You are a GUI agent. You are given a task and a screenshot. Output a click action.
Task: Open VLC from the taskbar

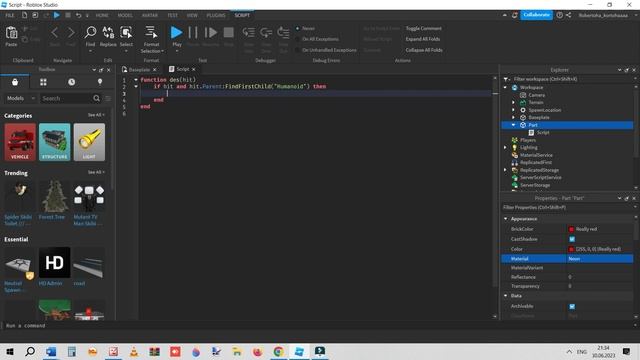(134, 351)
